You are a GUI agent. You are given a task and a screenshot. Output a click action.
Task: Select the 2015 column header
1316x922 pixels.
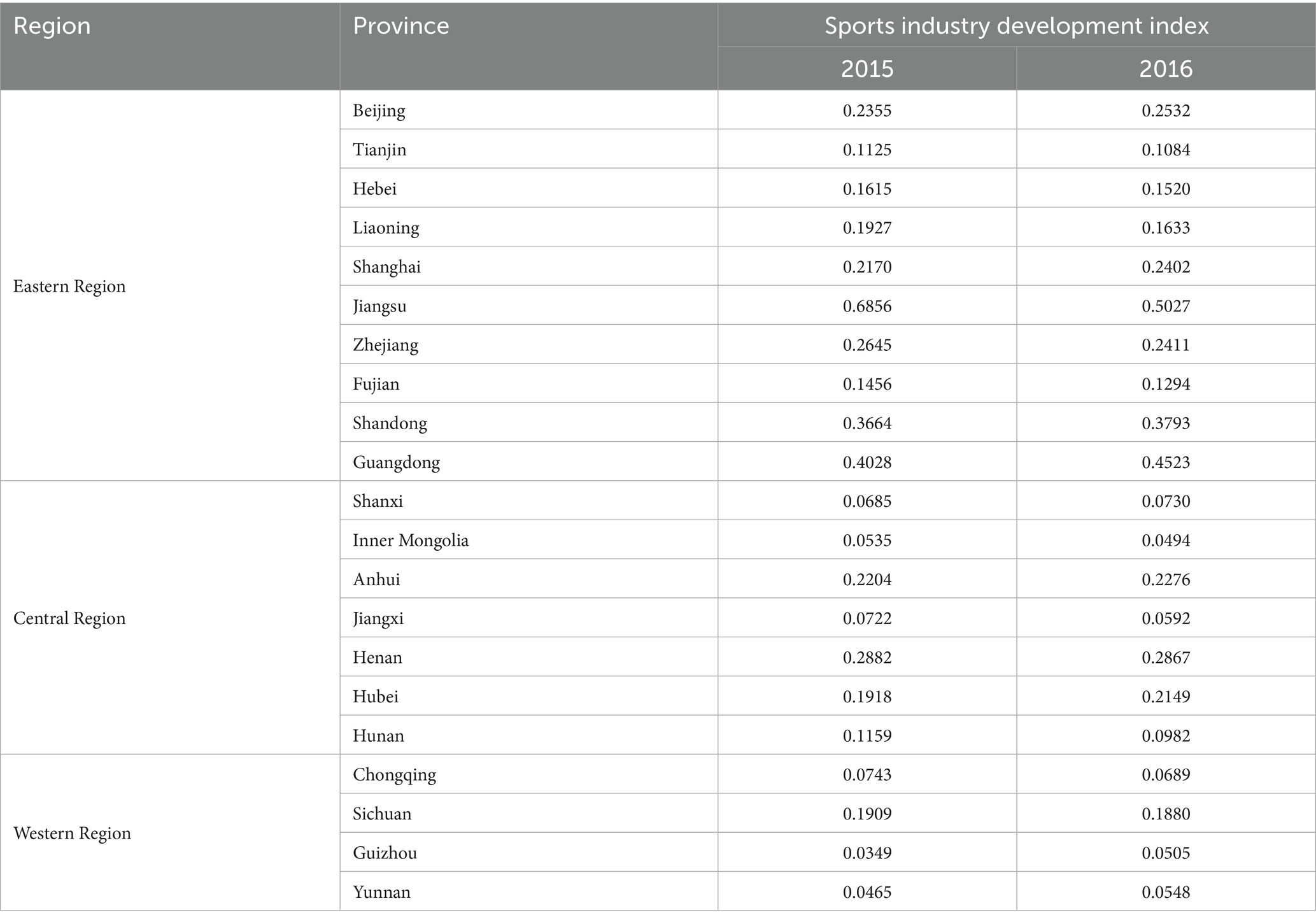[x=867, y=69]
